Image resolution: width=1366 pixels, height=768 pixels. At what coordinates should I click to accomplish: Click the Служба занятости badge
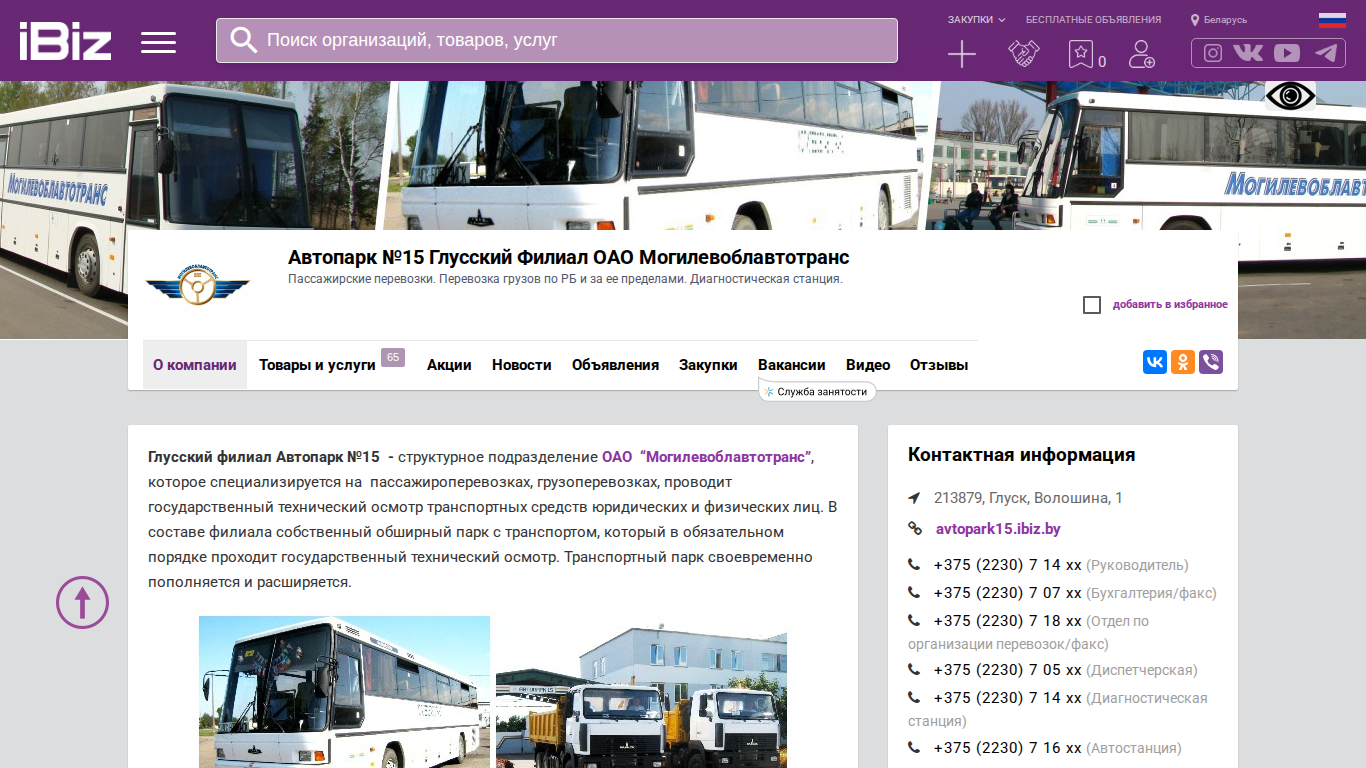[x=817, y=391]
